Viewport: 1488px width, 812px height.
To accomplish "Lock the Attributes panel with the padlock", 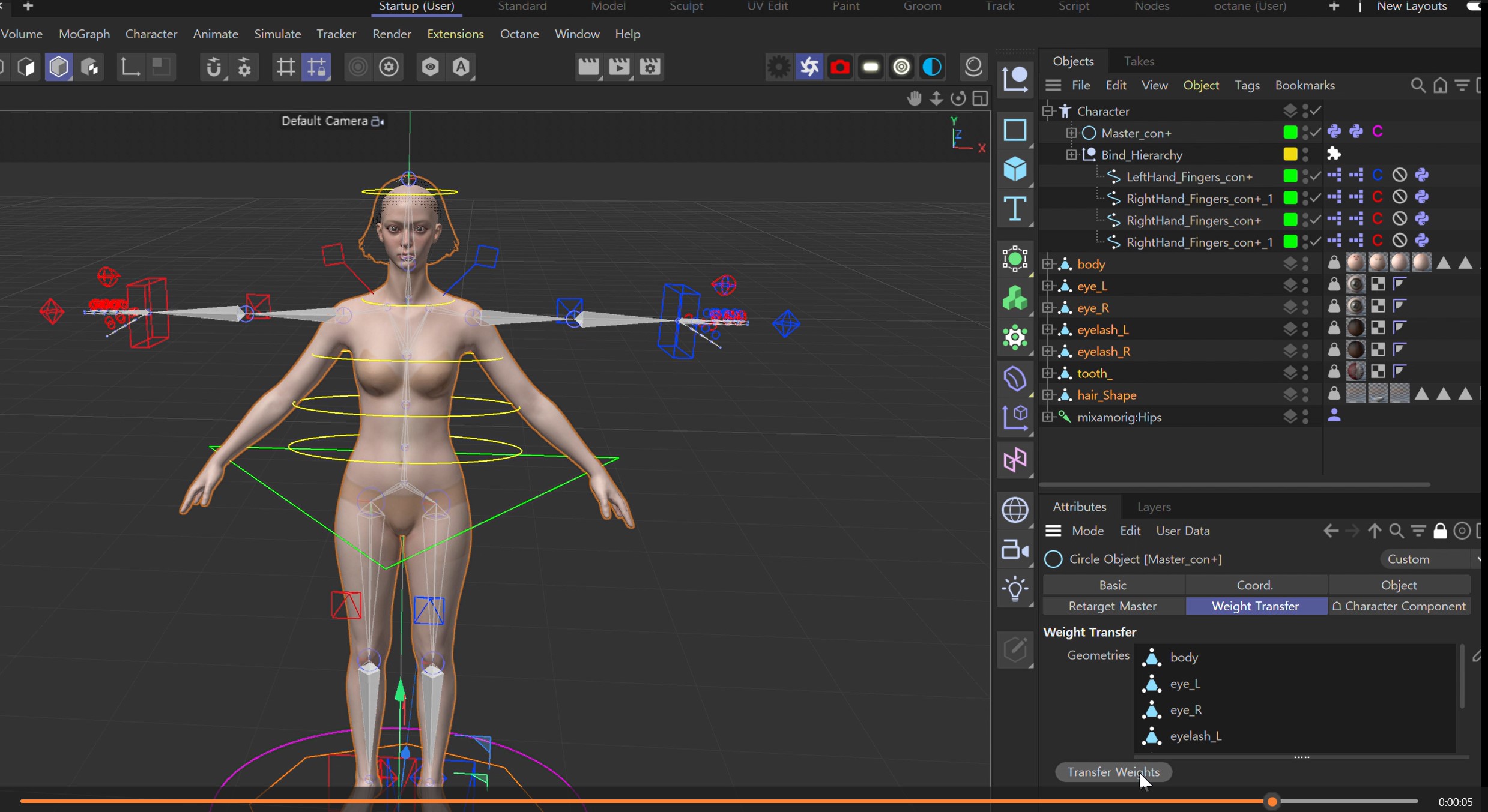I will pyautogui.click(x=1440, y=531).
